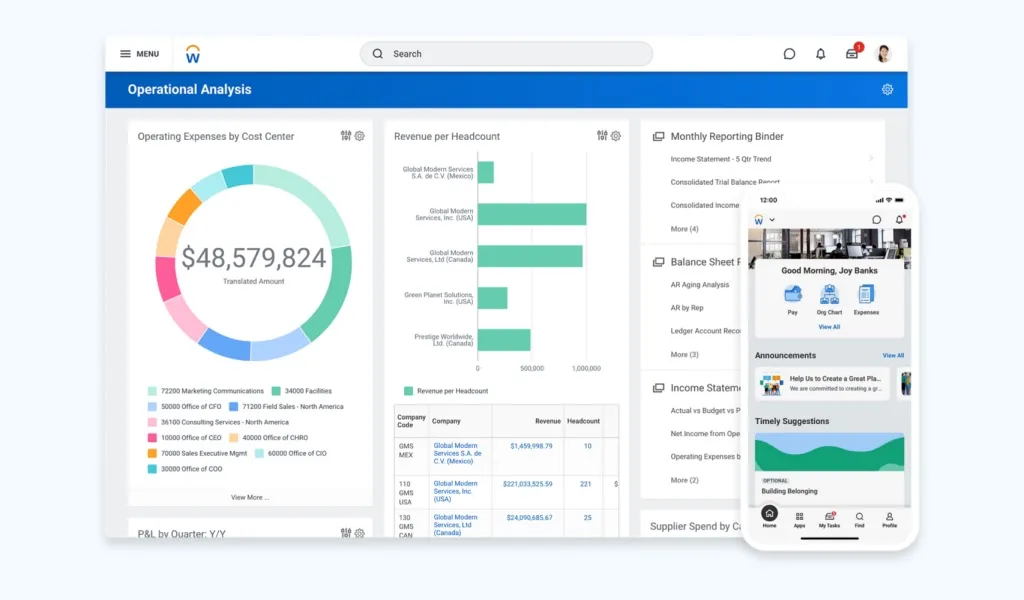This screenshot has height=600, width=1024.
Task: Open the inbox icon with the red badge
Action: pyautogui.click(x=851, y=55)
